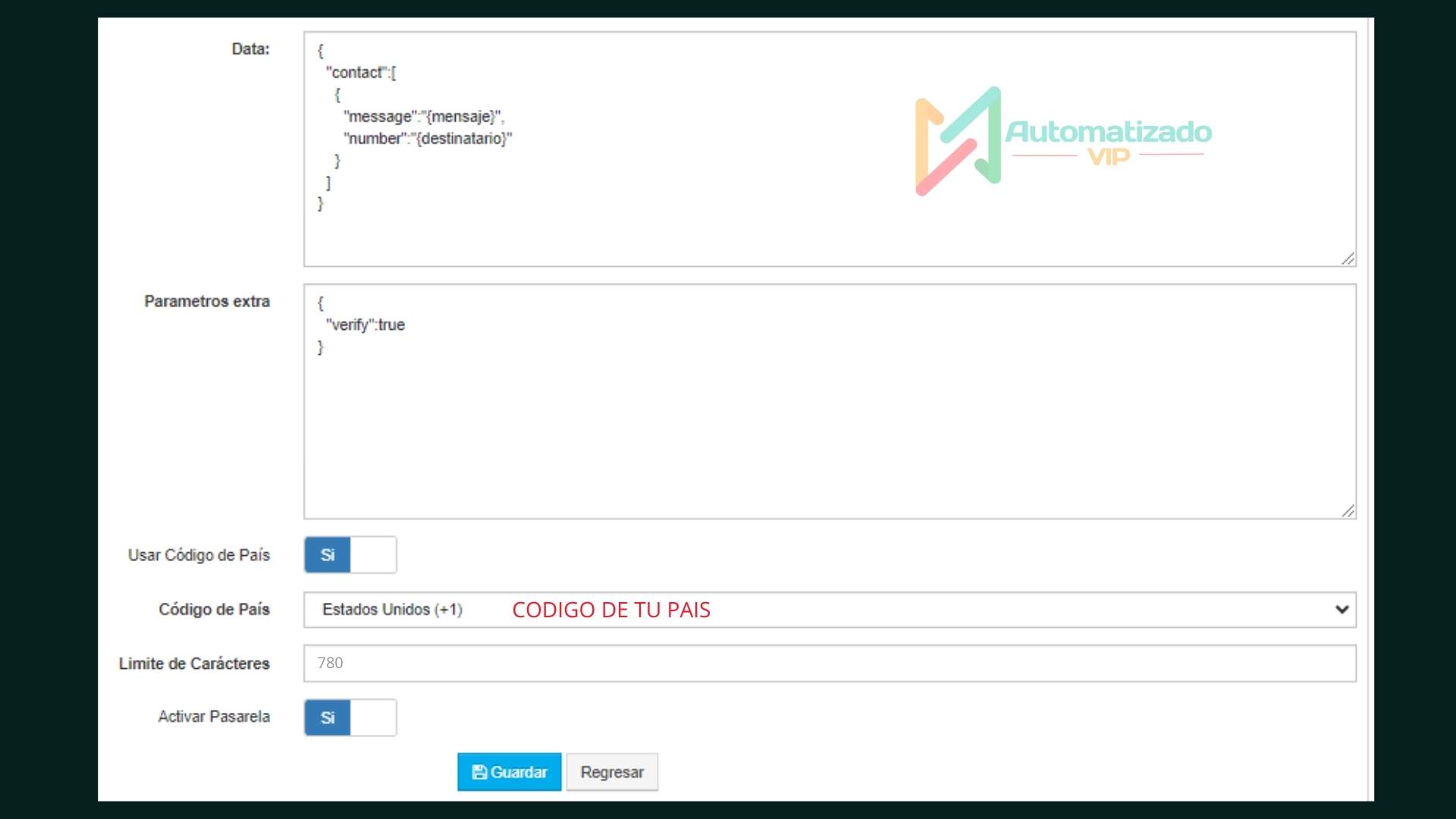This screenshot has width=1456, height=819.
Task: Click the dropdown chevron arrow for country code
Action: click(1341, 610)
